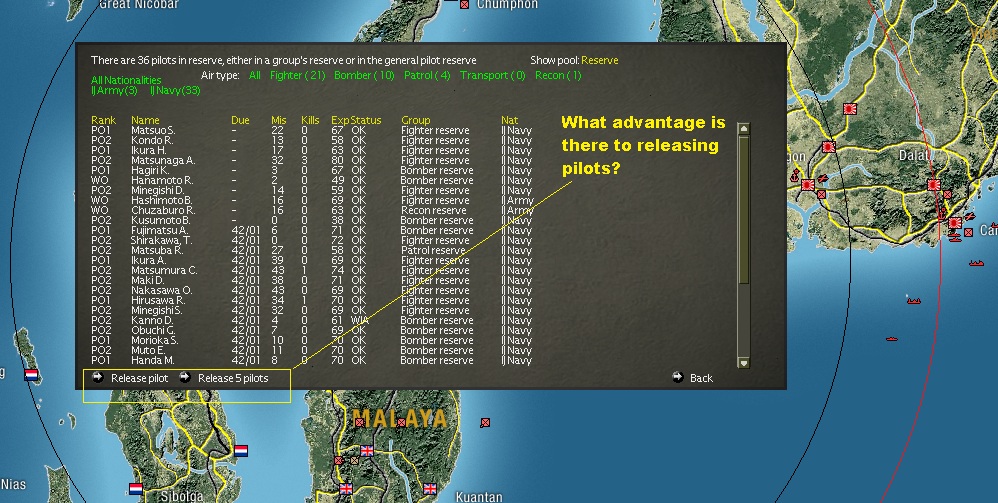Sort list by Group column header

click(416, 120)
